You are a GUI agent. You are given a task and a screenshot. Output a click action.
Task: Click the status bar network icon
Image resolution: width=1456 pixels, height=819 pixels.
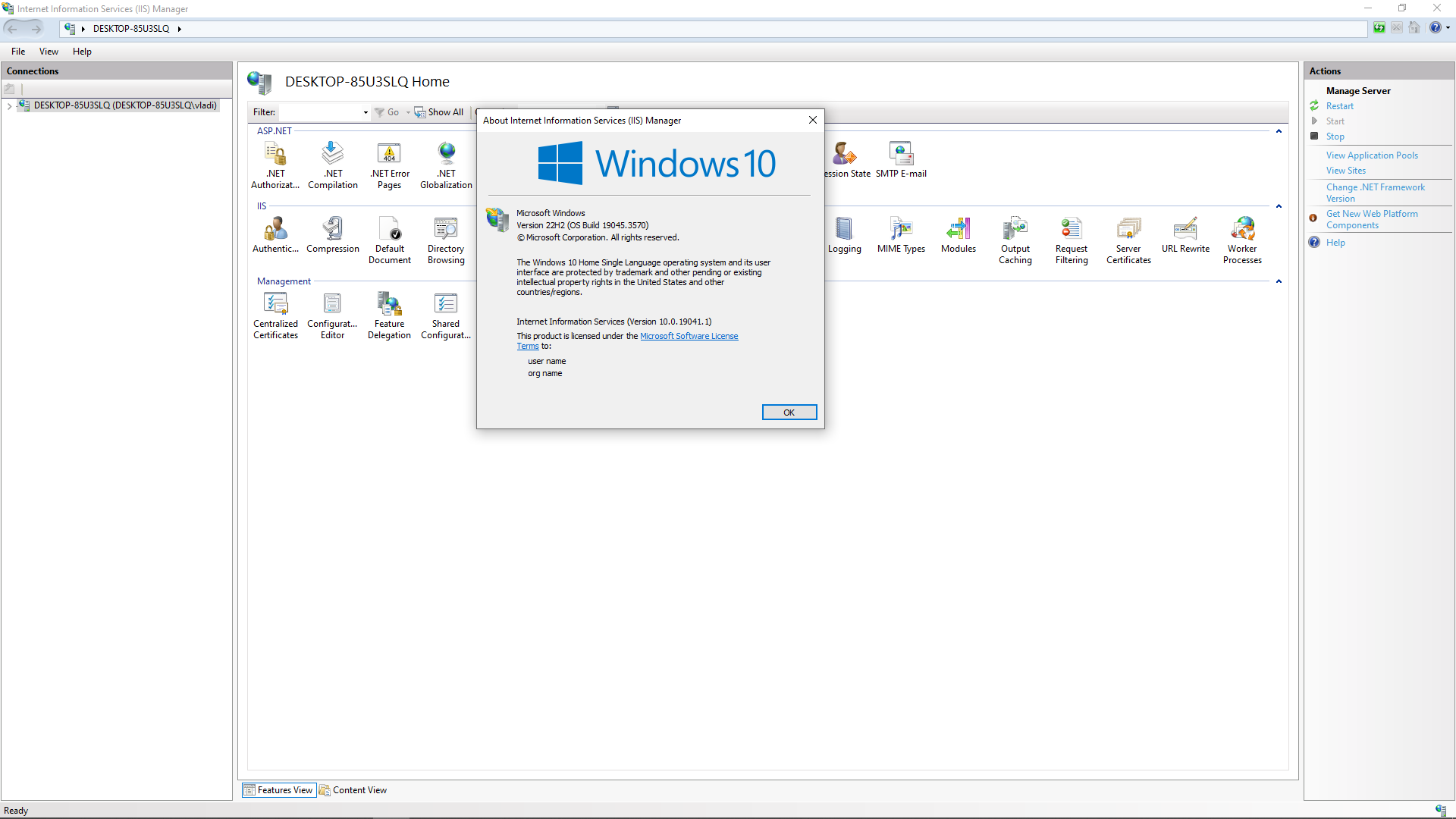point(1440,810)
